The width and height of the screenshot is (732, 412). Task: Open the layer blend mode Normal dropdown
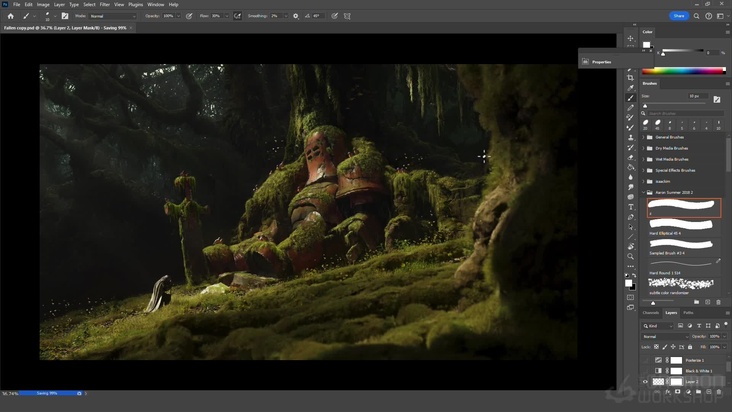662,336
